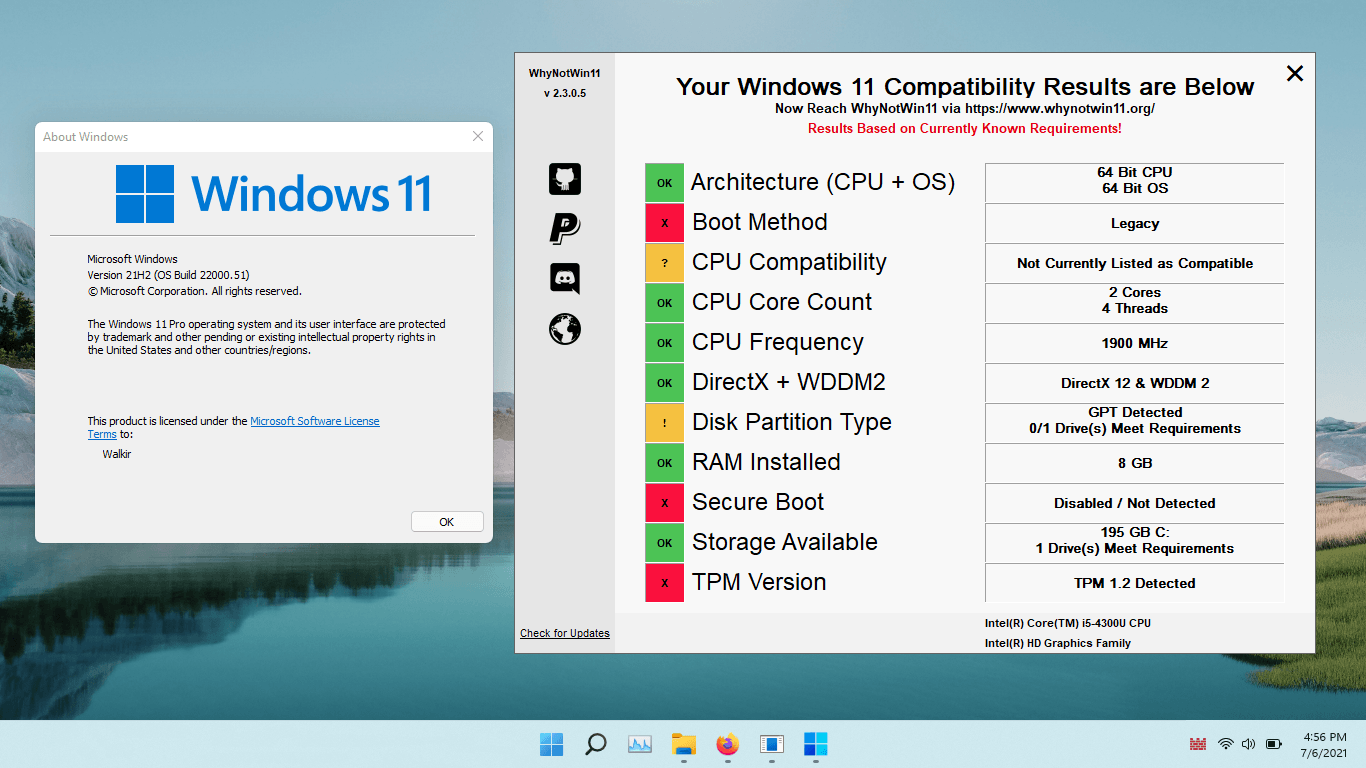Viewport: 1366px width, 768px height.
Task: Click the yellow question mark for CPU Compatibility
Action: point(664,263)
